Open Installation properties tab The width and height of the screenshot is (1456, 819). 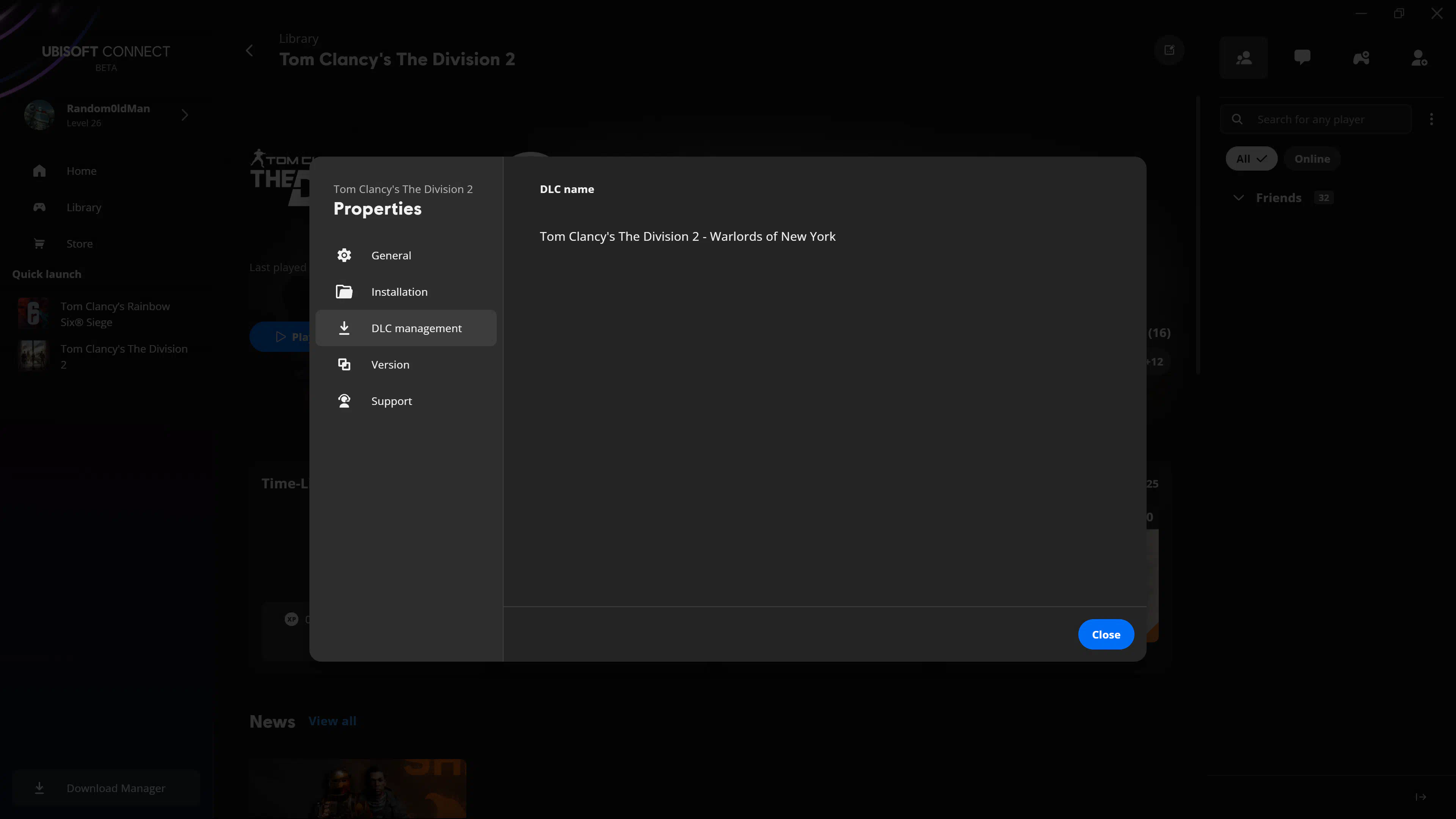coord(406,292)
